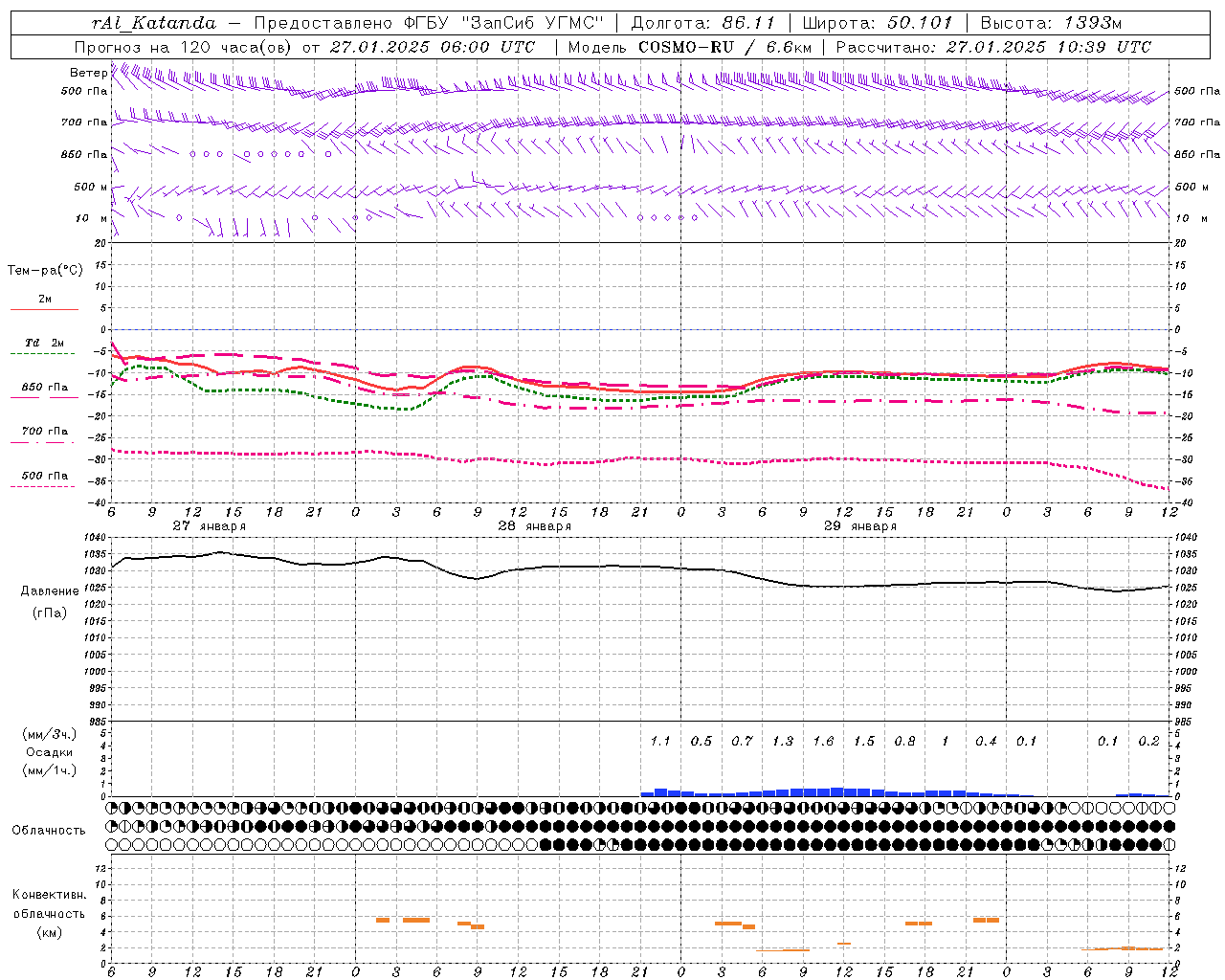
Task: Click the 29 января date label
Action: pos(859,526)
